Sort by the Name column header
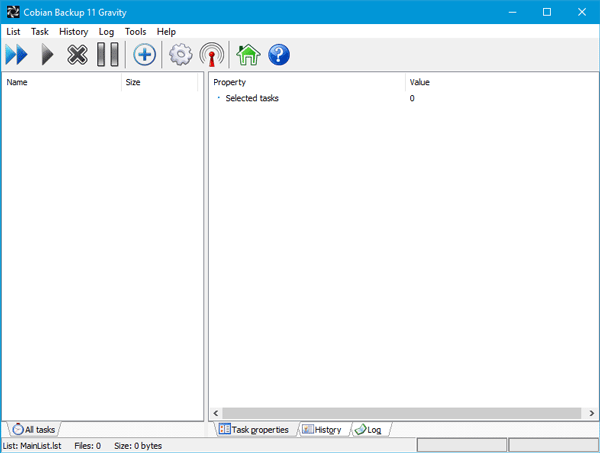Viewport: 600px width, 453px height. (x=62, y=82)
